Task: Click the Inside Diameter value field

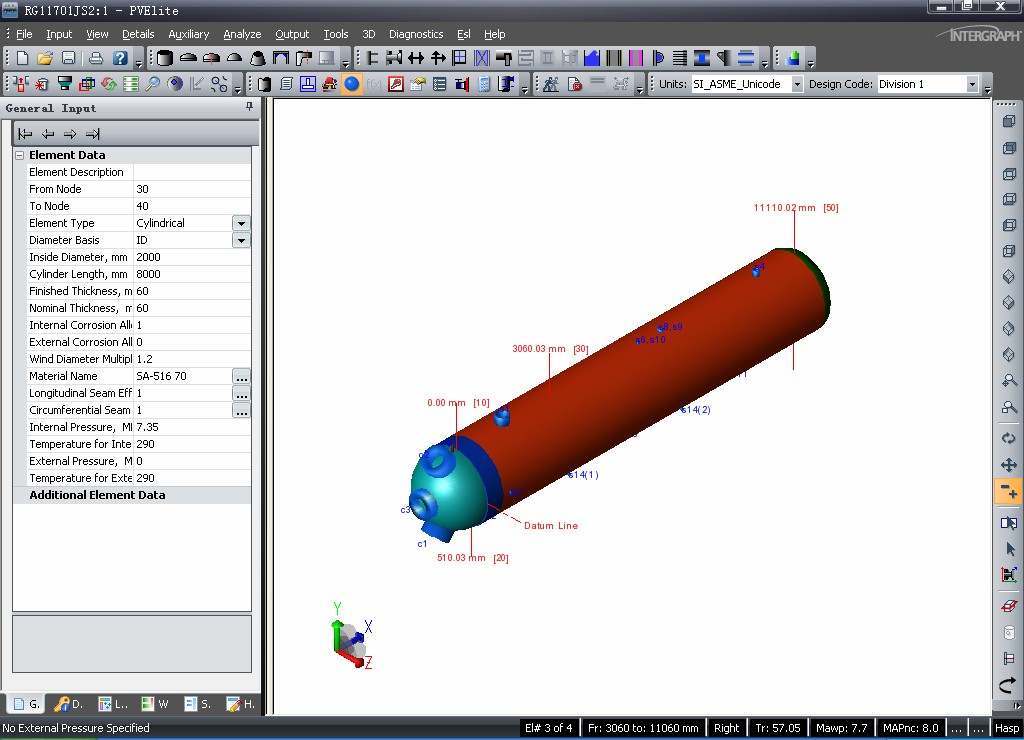Action: 192,257
